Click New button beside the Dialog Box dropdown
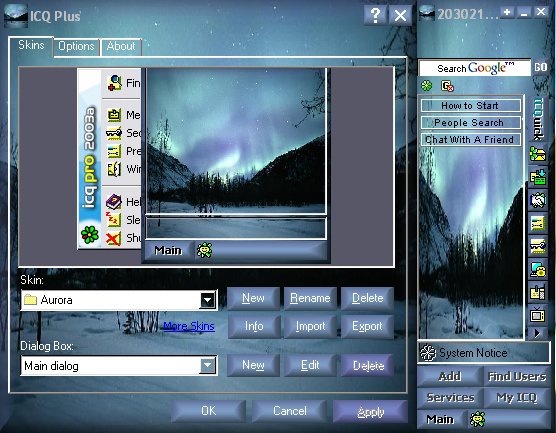Screen dimensions: 556x433 [x=253, y=365]
